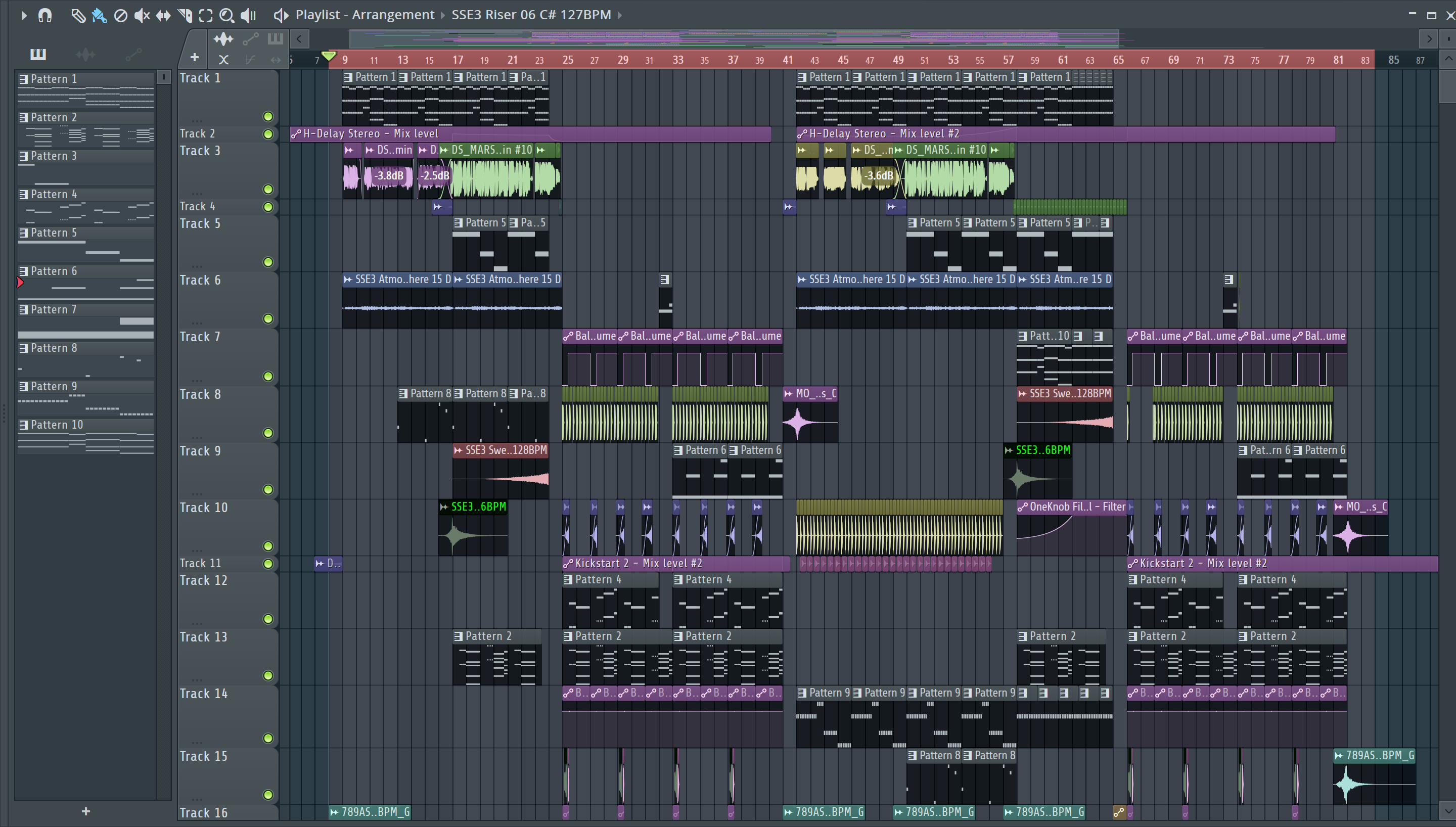Click the playhead position marker

pos(329,56)
